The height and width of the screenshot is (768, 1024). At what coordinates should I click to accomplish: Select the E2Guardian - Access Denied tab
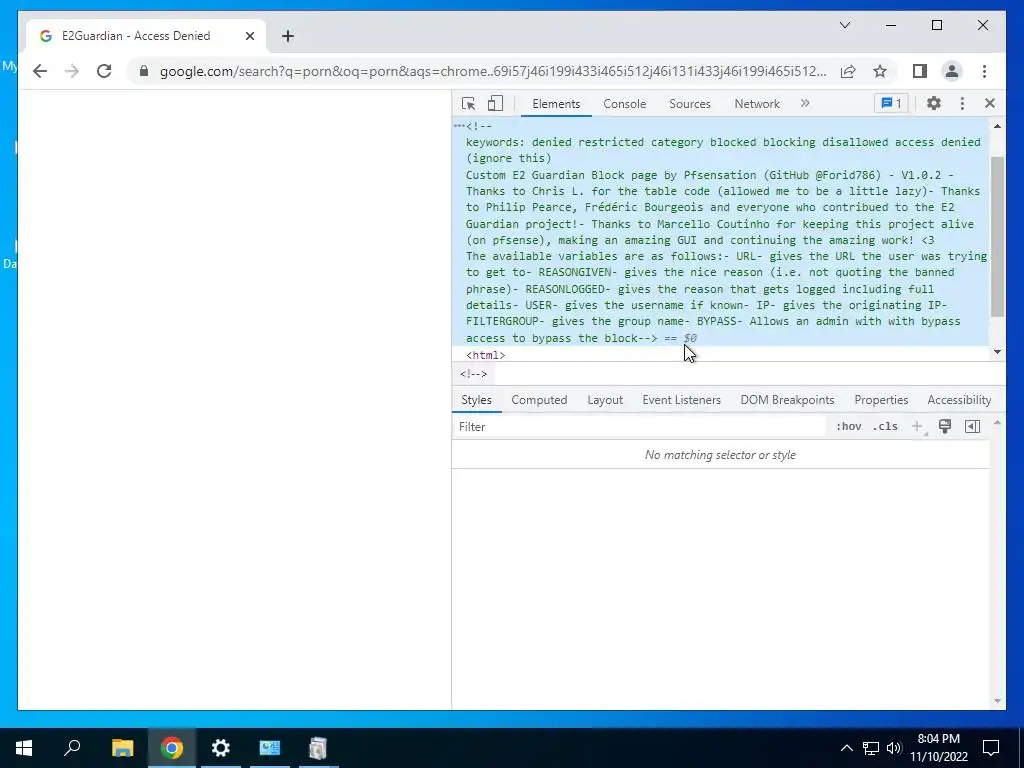coord(145,36)
